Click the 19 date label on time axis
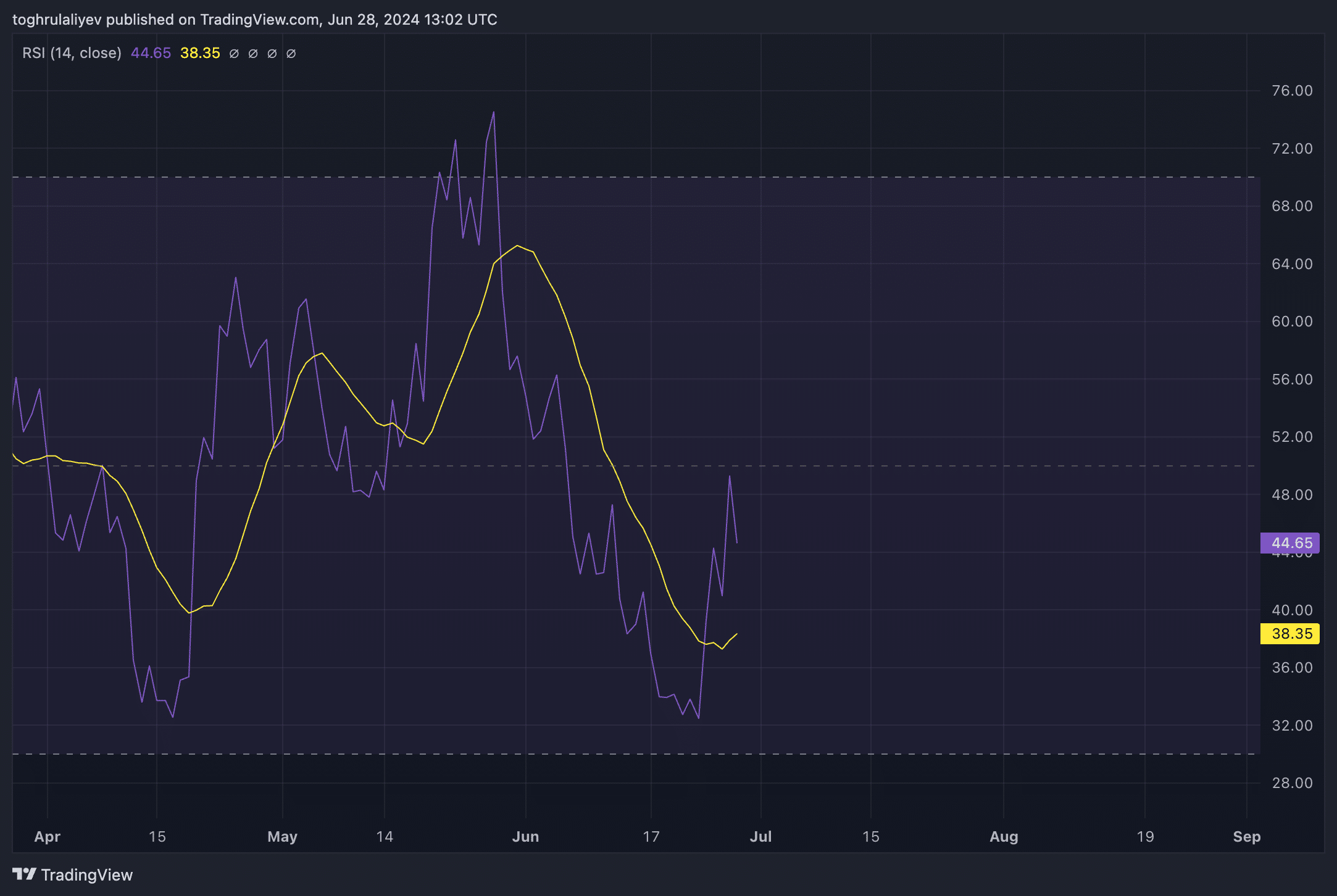Image resolution: width=1337 pixels, height=896 pixels. pyautogui.click(x=1145, y=837)
